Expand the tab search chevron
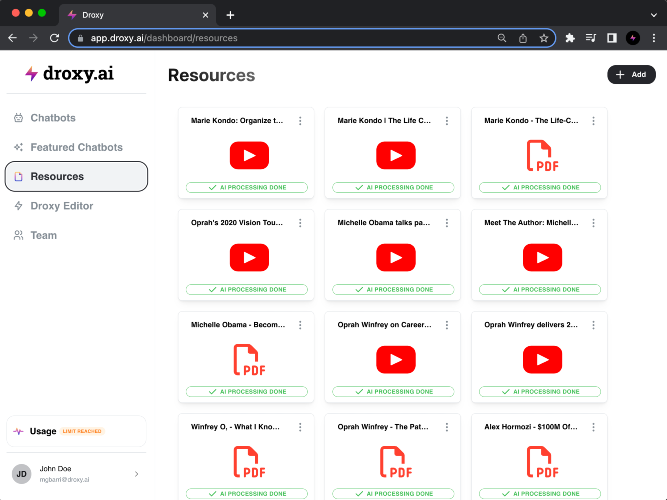 654,15
